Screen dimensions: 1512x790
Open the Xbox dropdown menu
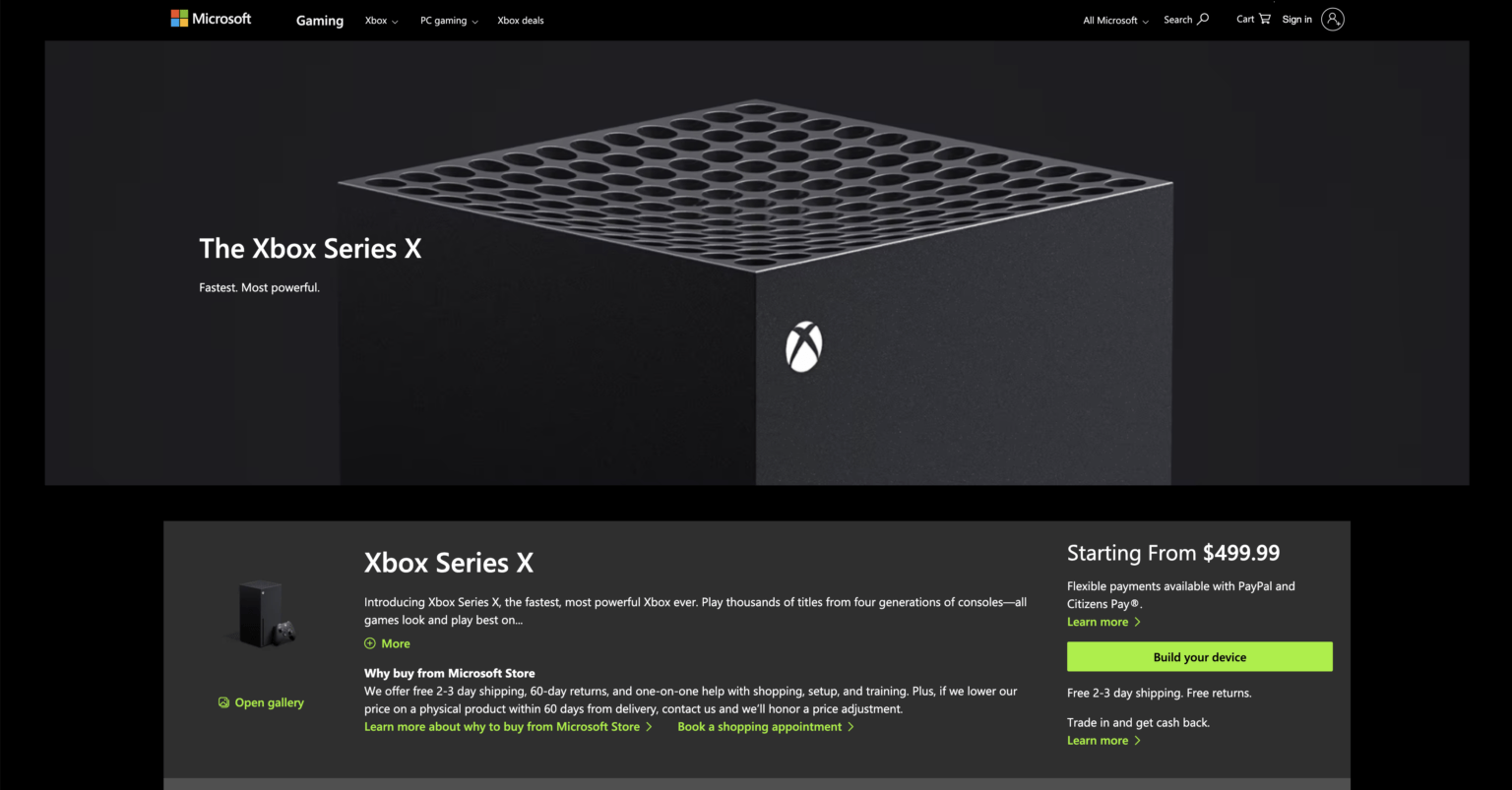click(x=381, y=20)
